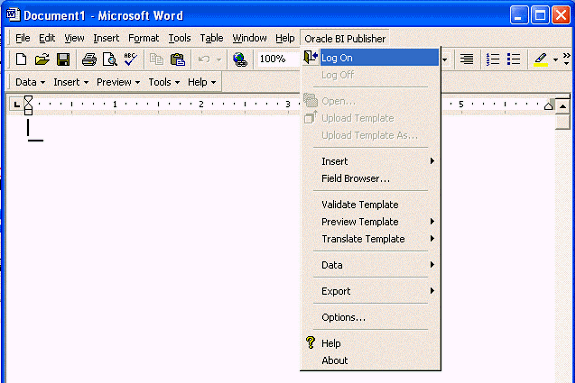The height and width of the screenshot is (383, 575).
Task: Expand undo history dropdown arrow
Action: point(219,59)
